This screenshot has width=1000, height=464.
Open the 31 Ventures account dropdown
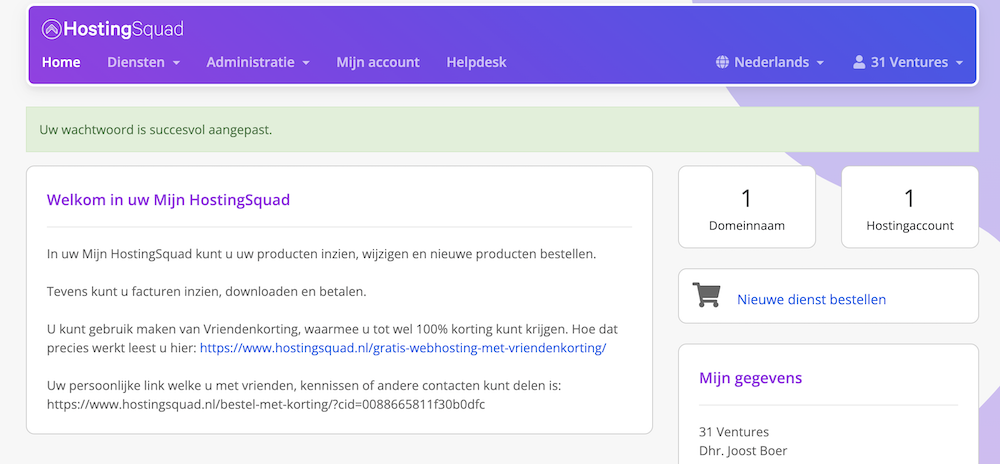pos(908,62)
